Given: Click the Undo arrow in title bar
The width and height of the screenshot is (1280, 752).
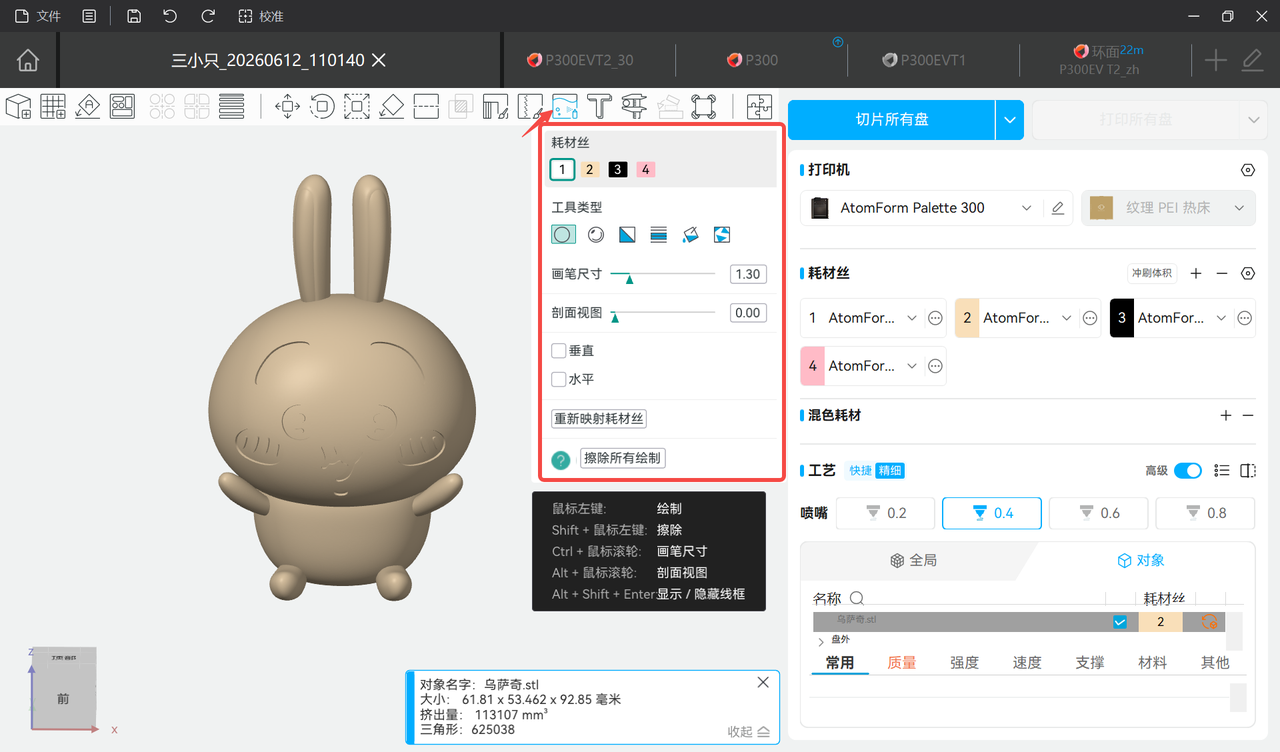Looking at the screenshot, I should coord(170,16).
